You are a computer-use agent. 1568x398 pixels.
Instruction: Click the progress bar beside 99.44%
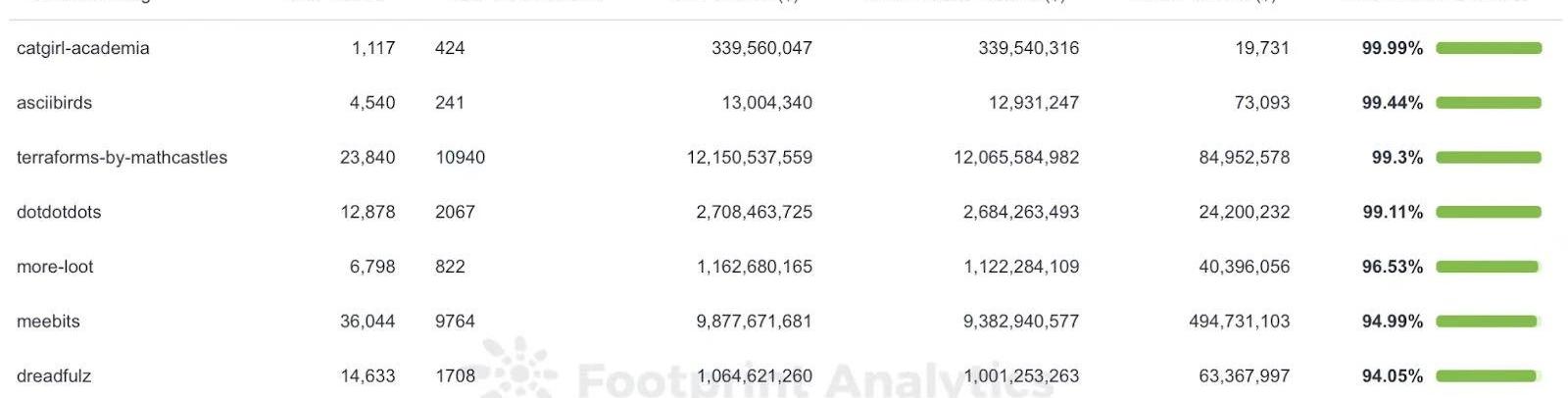1489,103
